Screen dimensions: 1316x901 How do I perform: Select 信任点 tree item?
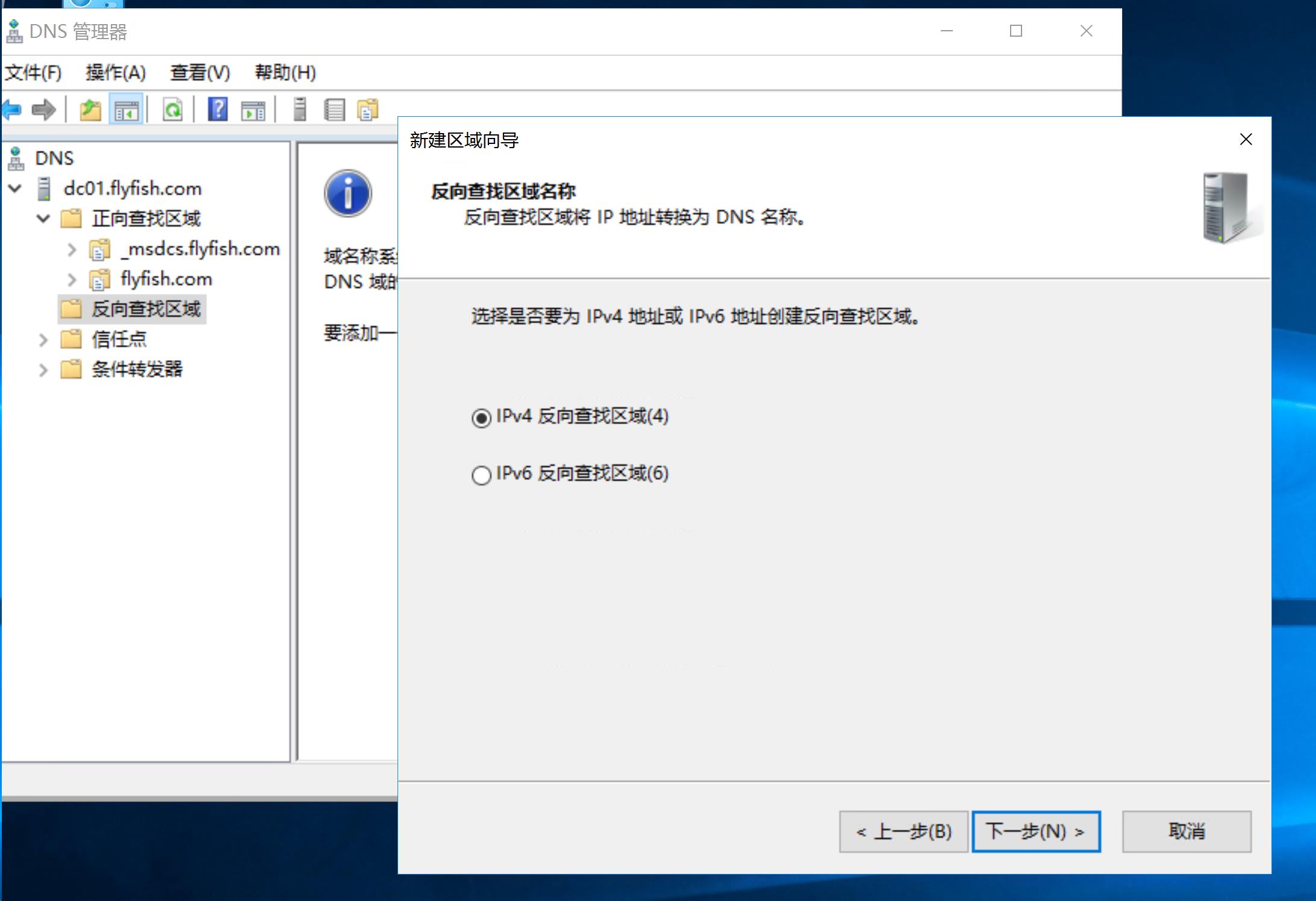coord(119,338)
